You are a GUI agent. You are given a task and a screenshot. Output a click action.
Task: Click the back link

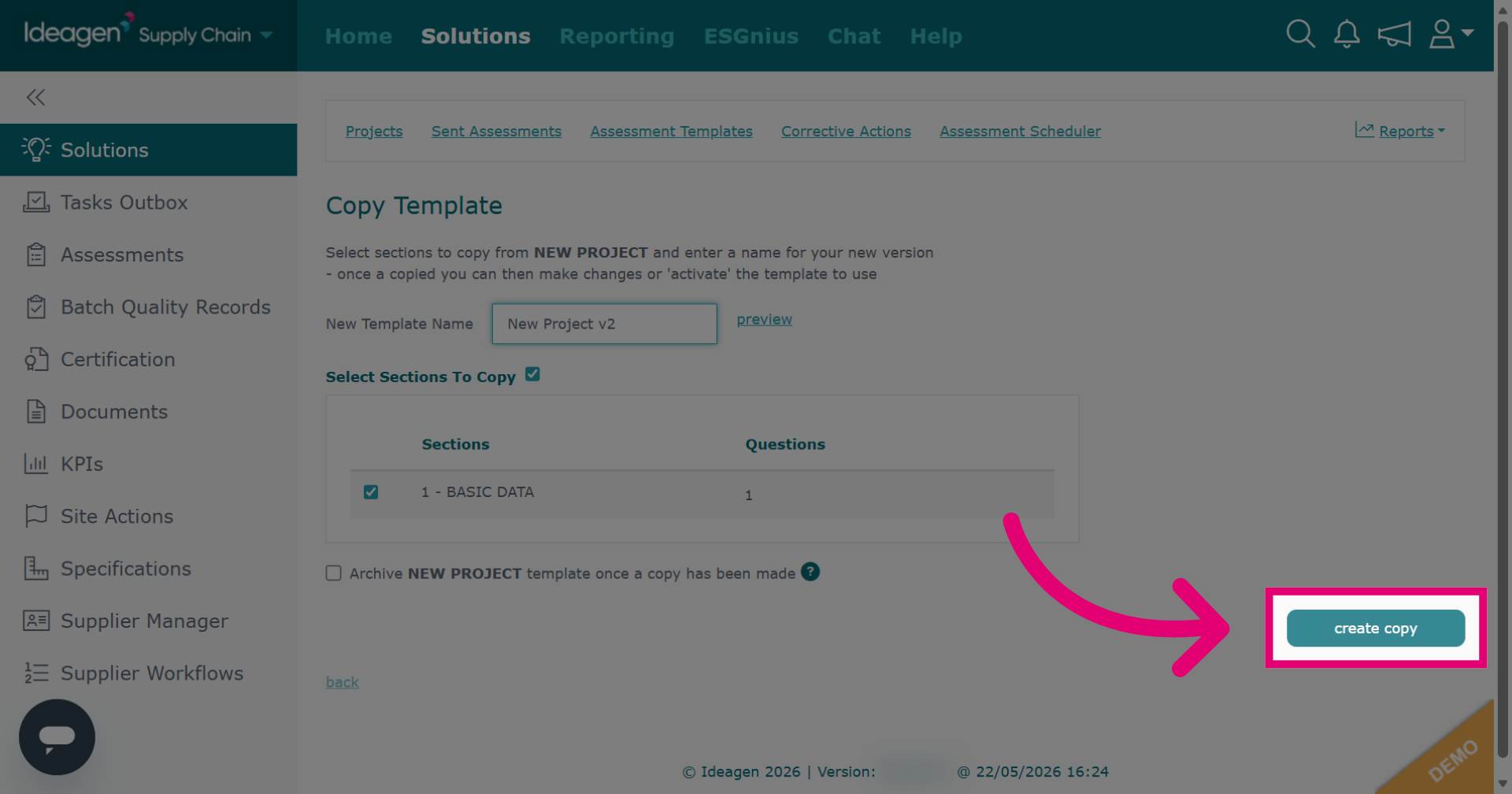[x=342, y=682]
